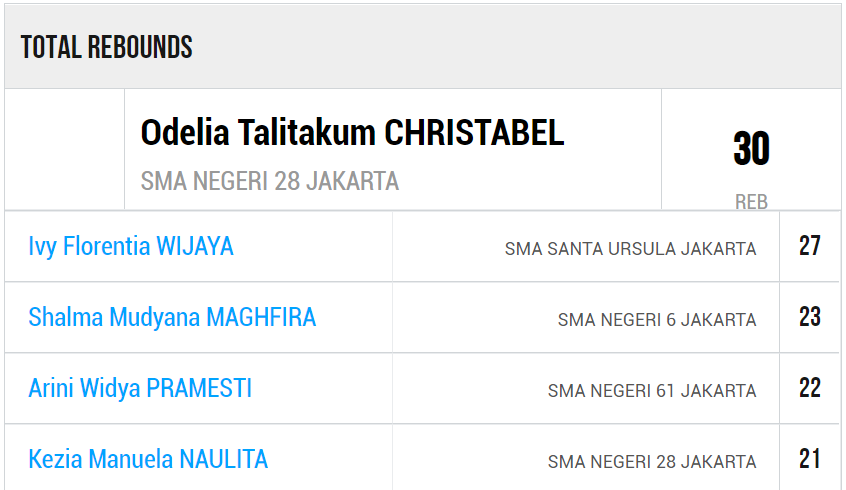Image resolution: width=846 pixels, height=490 pixels.
Task: Click SMA NEGERI 28 JAKARTA in Naulita row
Action: coord(652,462)
